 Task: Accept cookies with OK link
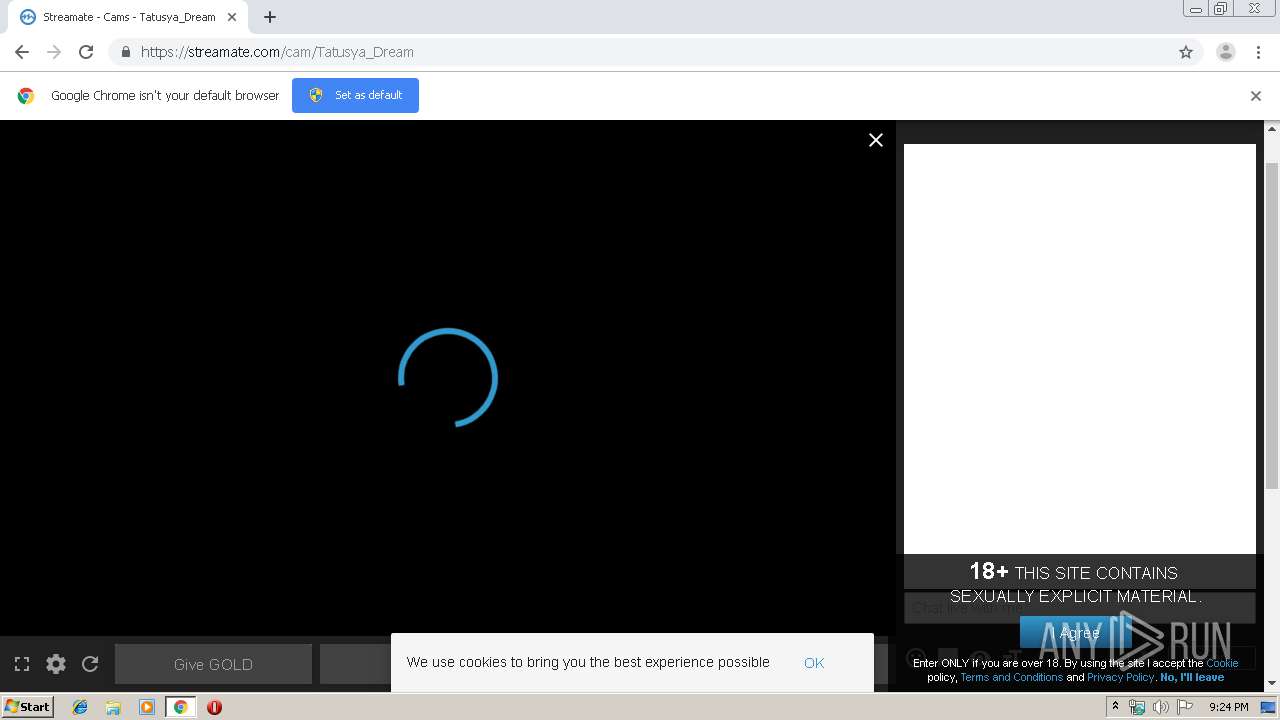(x=814, y=663)
